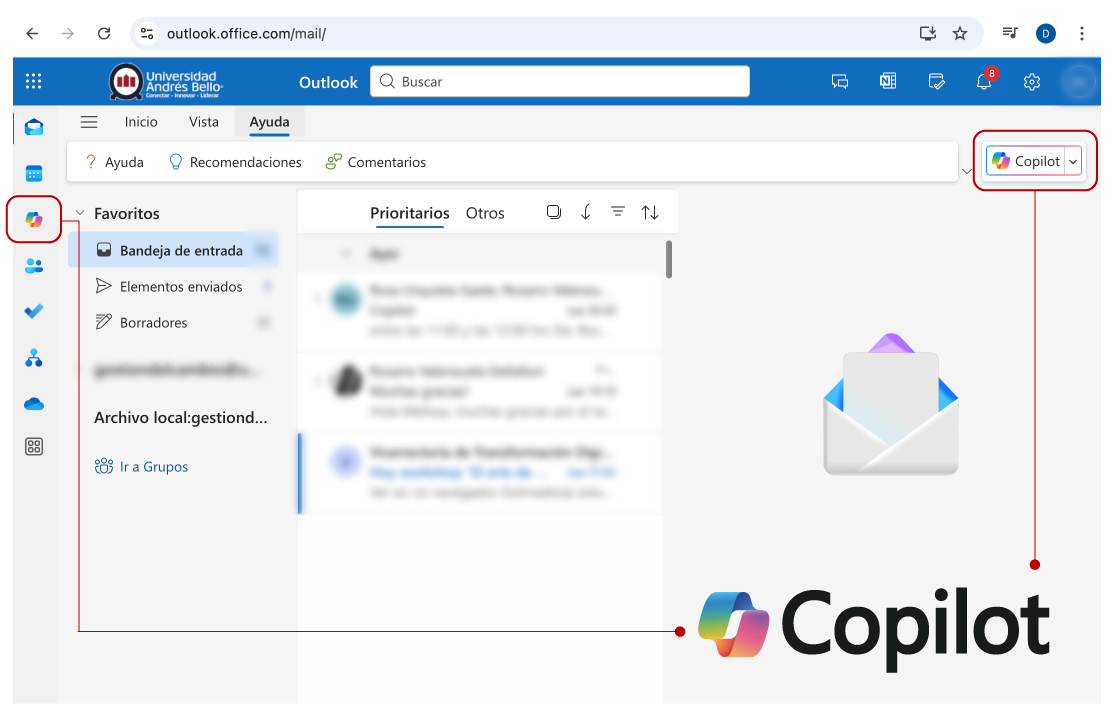Go back in the browser

pyautogui.click(x=32, y=33)
